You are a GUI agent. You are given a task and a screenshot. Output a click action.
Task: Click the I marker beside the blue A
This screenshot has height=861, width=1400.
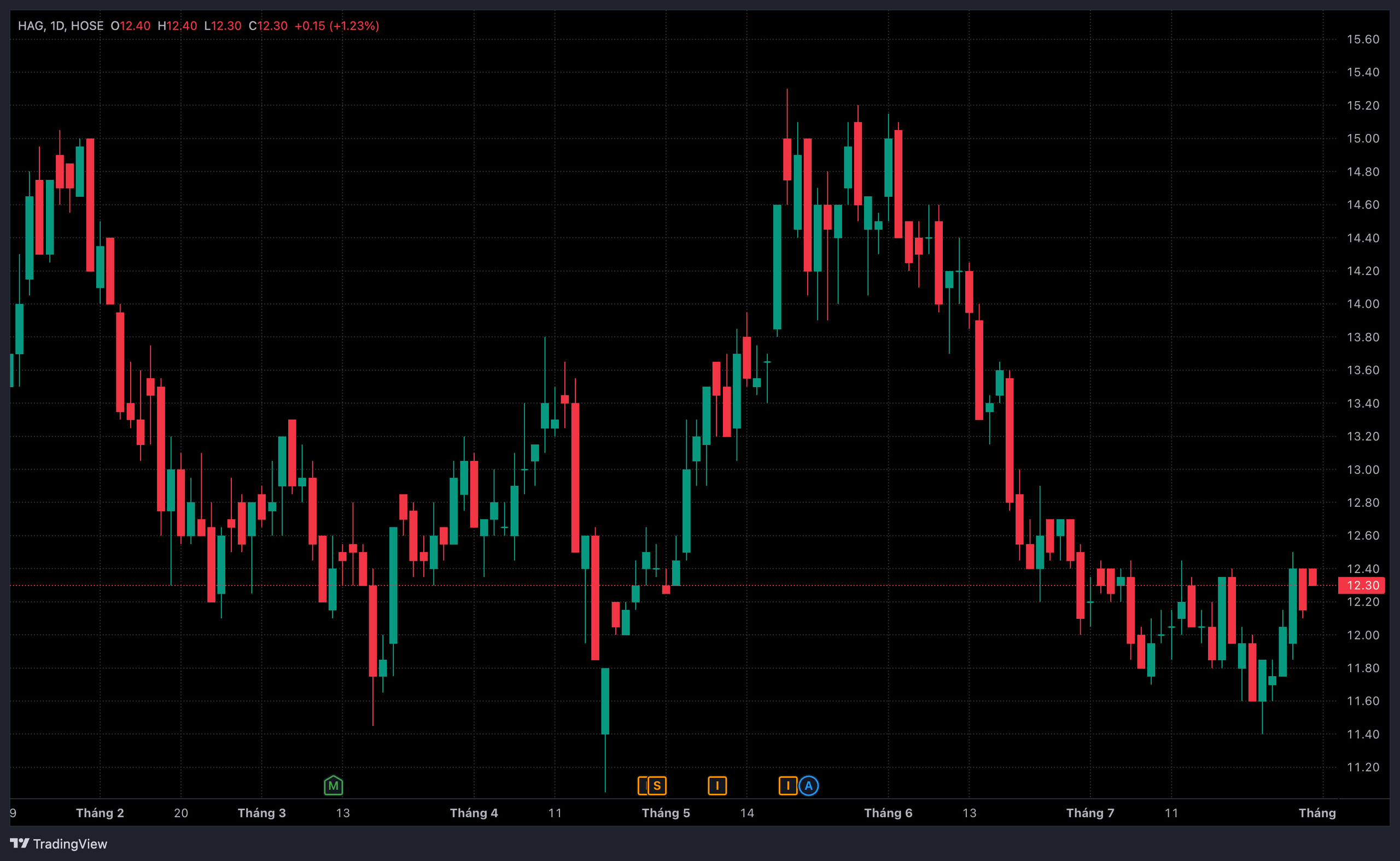787,786
